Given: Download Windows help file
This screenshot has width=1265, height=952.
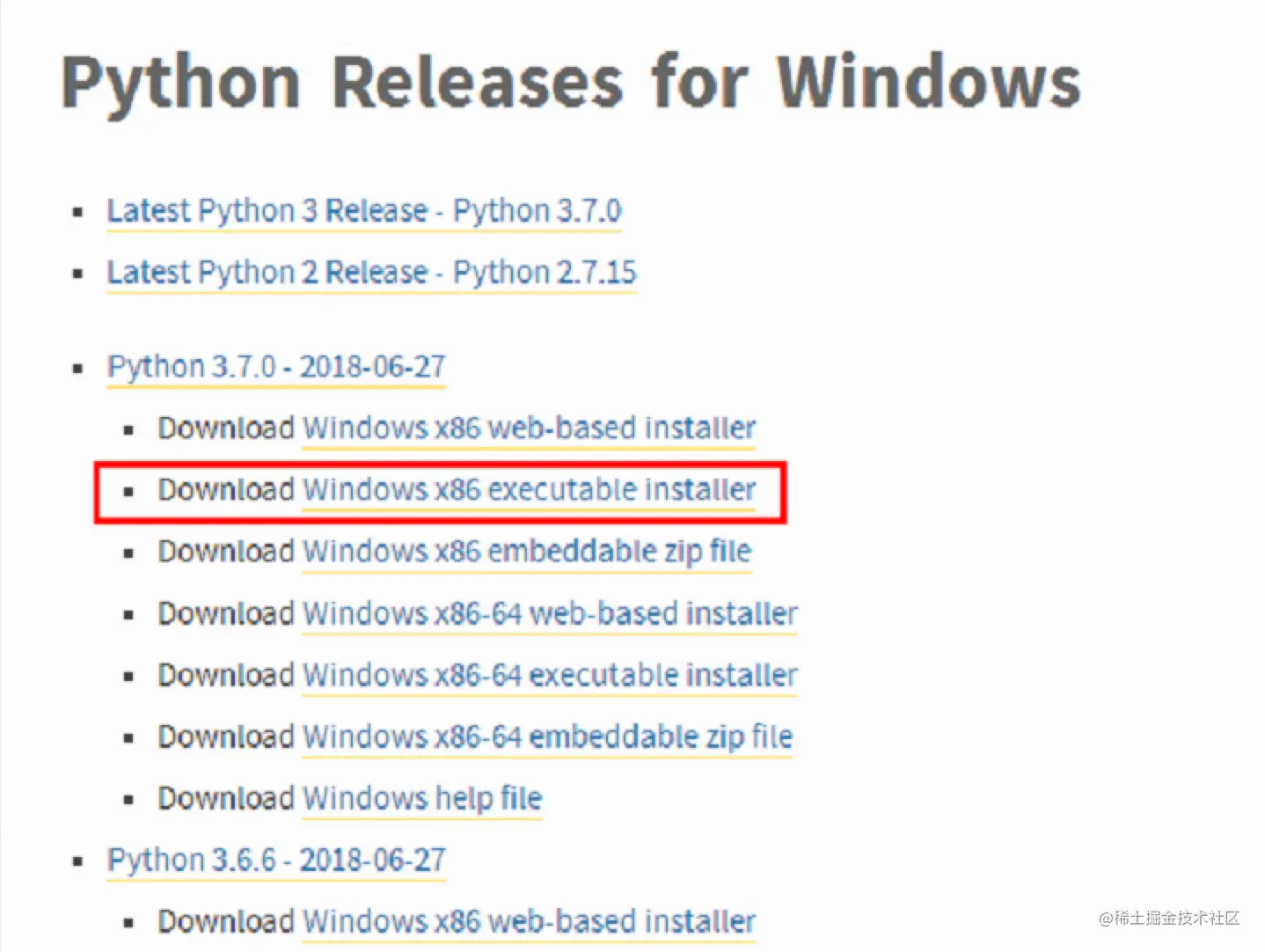Looking at the screenshot, I should point(422,798).
